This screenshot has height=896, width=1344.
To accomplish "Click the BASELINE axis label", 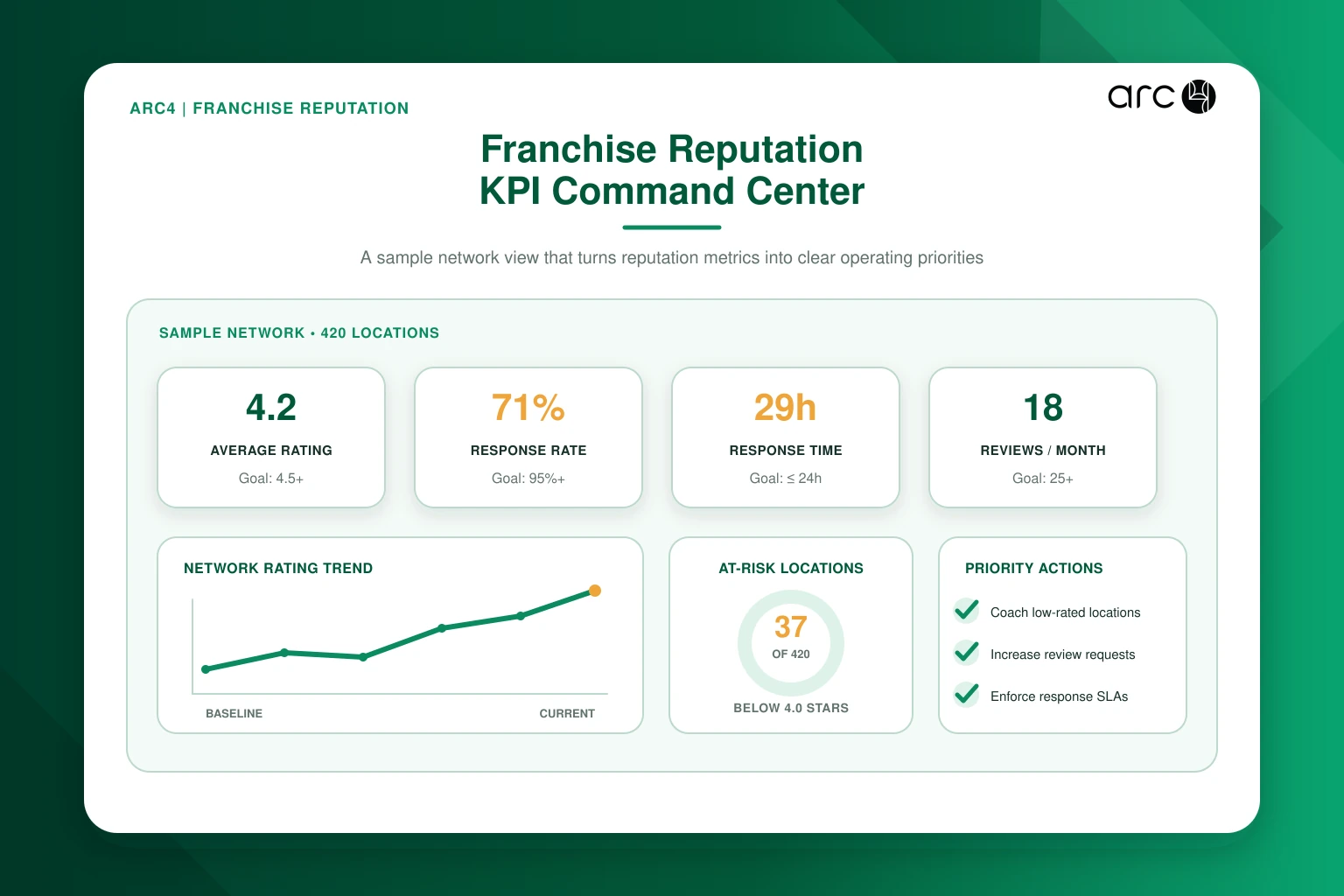I will click(x=234, y=714).
